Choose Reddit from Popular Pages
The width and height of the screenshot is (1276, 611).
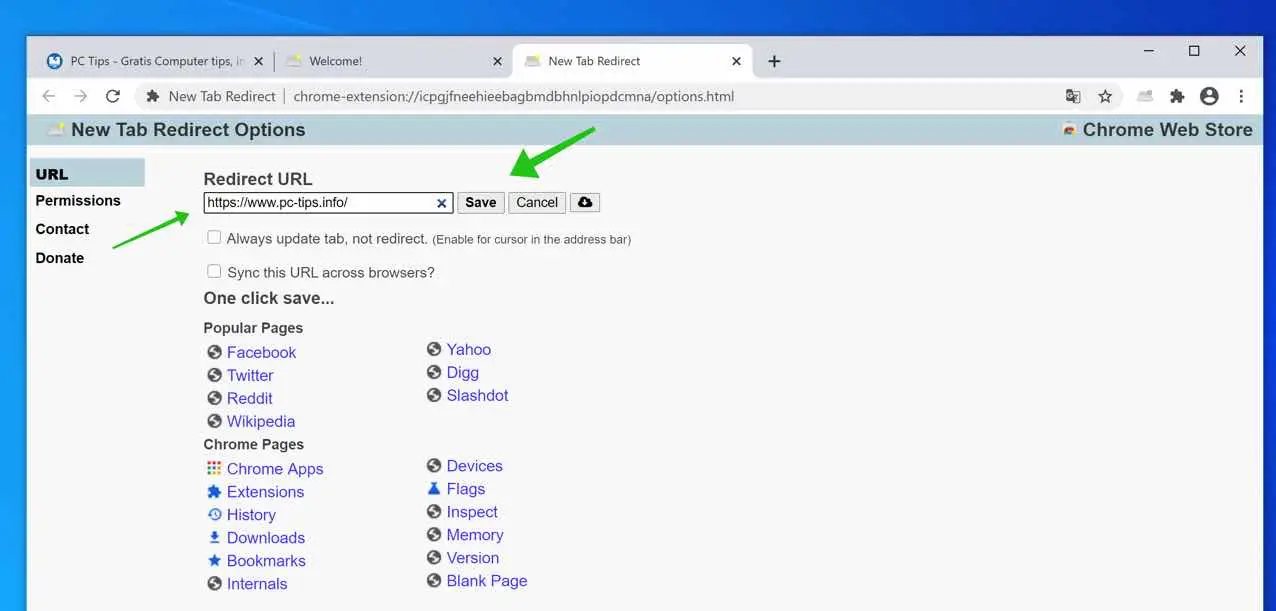(250, 398)
